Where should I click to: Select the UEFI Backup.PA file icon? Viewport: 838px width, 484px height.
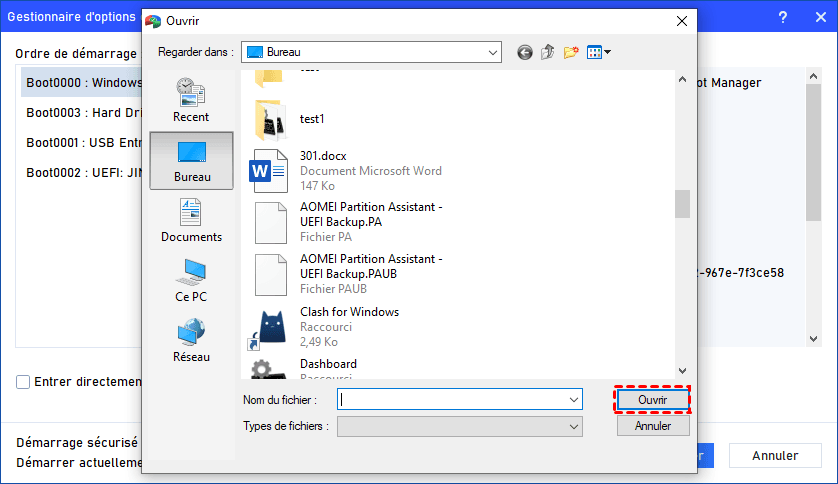tap(270, 222)
